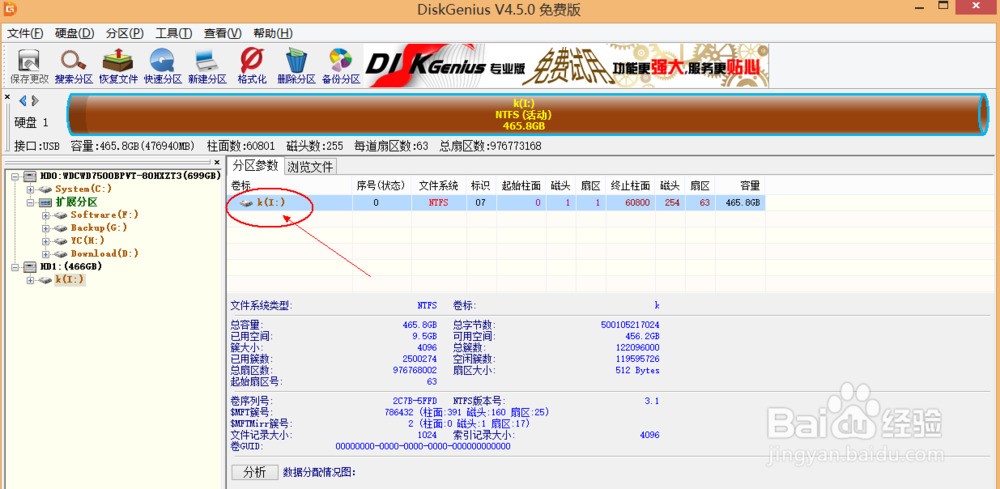Select the k(I:) row in partition table
1000x489 pixels.
[x=496, y=203]
